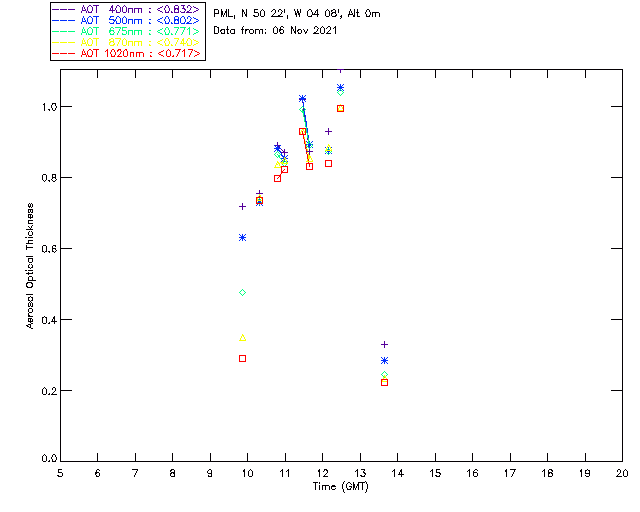Screen dimensions: 640x512
Task: Click the PML station coordinates text
Action: 297,14
